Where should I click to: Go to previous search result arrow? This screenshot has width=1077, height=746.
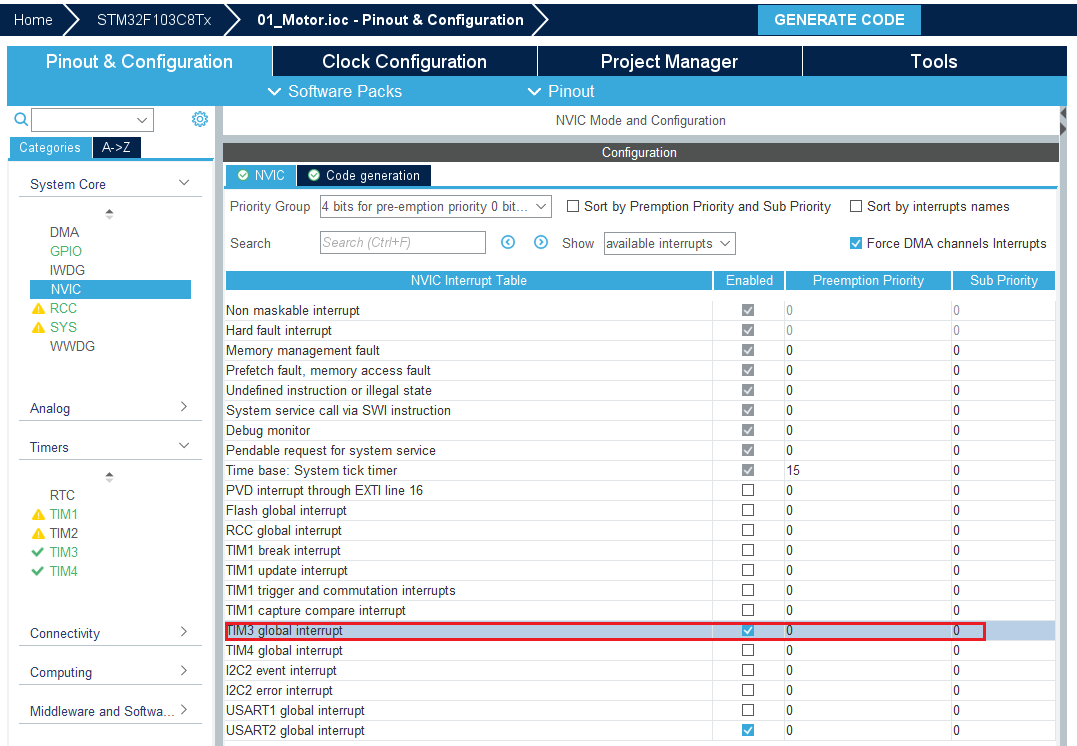[x=508, y=243]
